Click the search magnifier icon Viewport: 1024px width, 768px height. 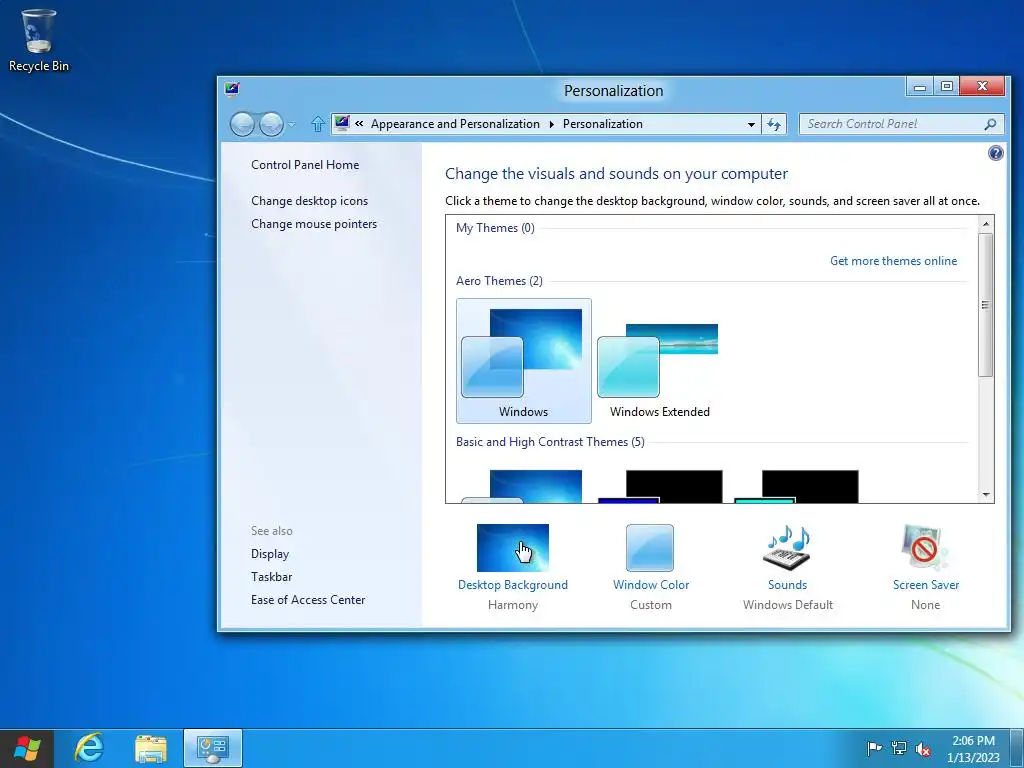click(x=990, y=124)
